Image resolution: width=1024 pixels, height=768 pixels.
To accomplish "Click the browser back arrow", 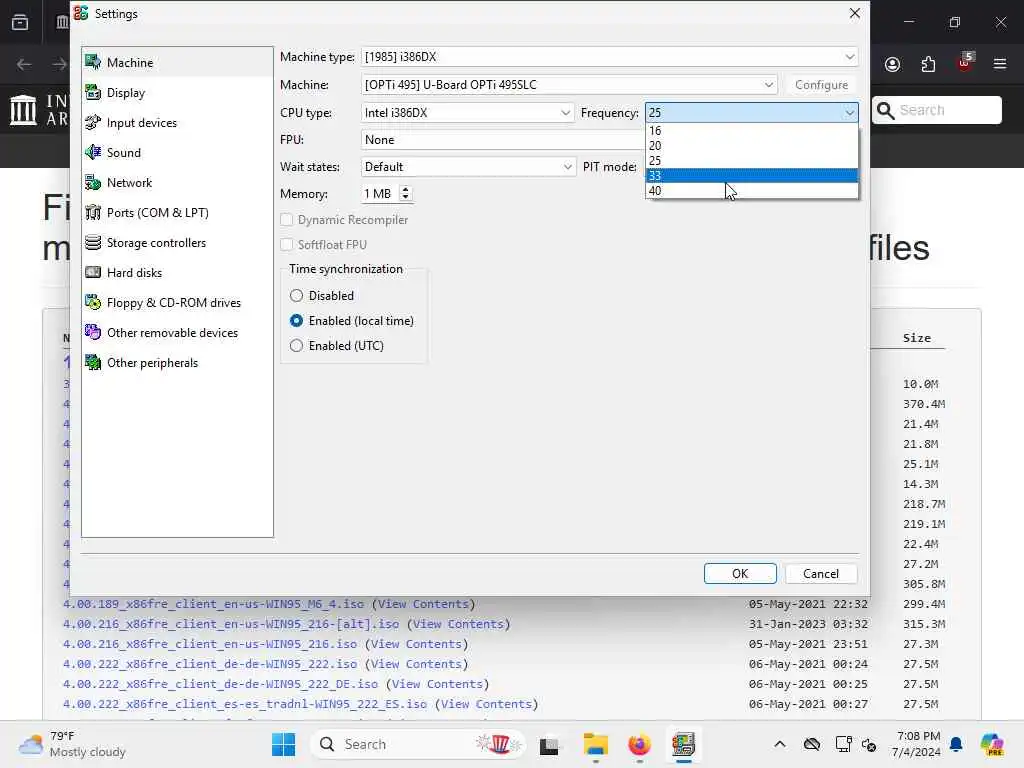I will pyautogui.click(x=24, y=64).
